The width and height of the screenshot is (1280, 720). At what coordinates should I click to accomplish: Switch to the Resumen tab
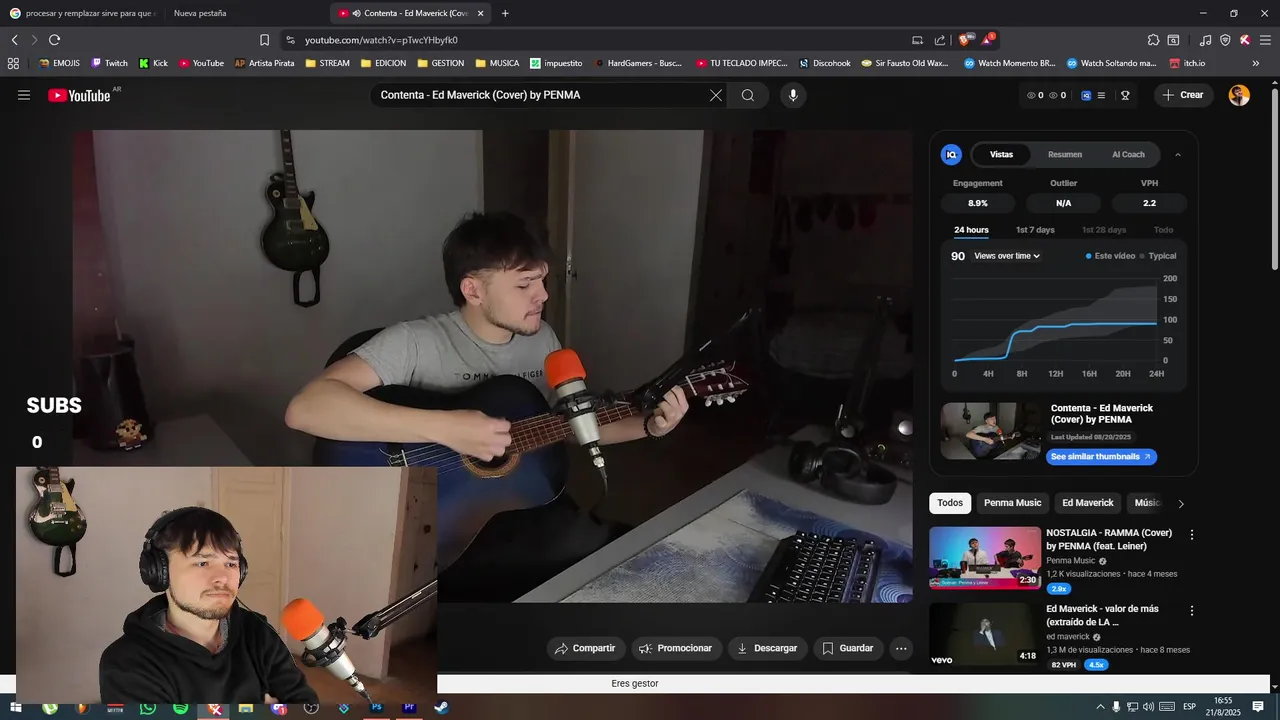point(1065,155)
